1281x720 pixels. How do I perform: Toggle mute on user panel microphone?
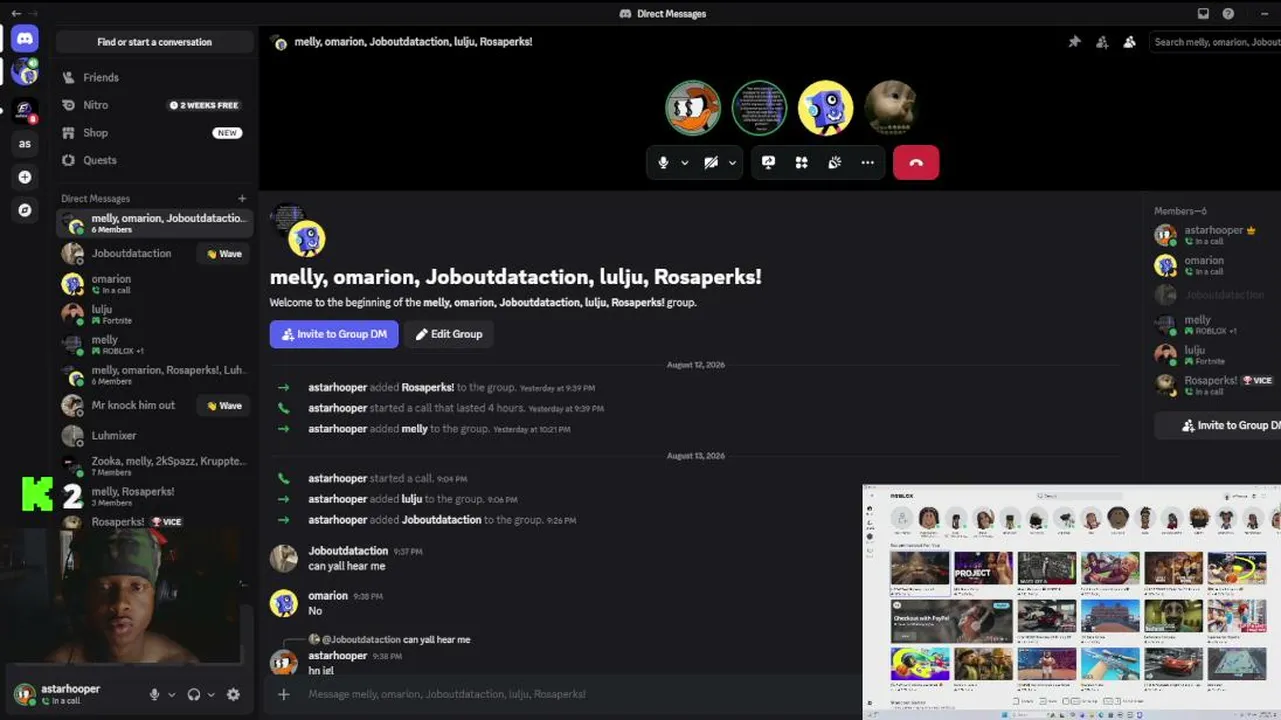(154, 694)
